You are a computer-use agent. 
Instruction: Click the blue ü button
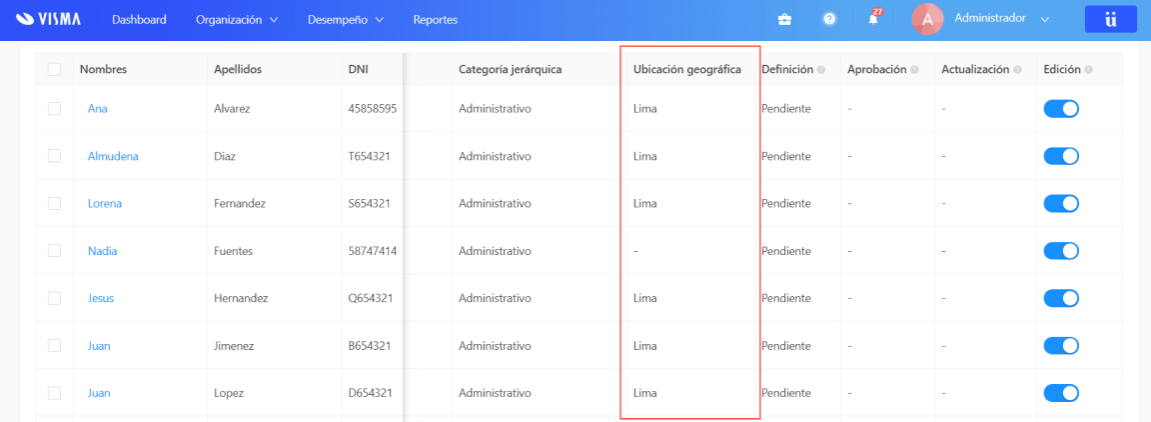point(1111,20)
